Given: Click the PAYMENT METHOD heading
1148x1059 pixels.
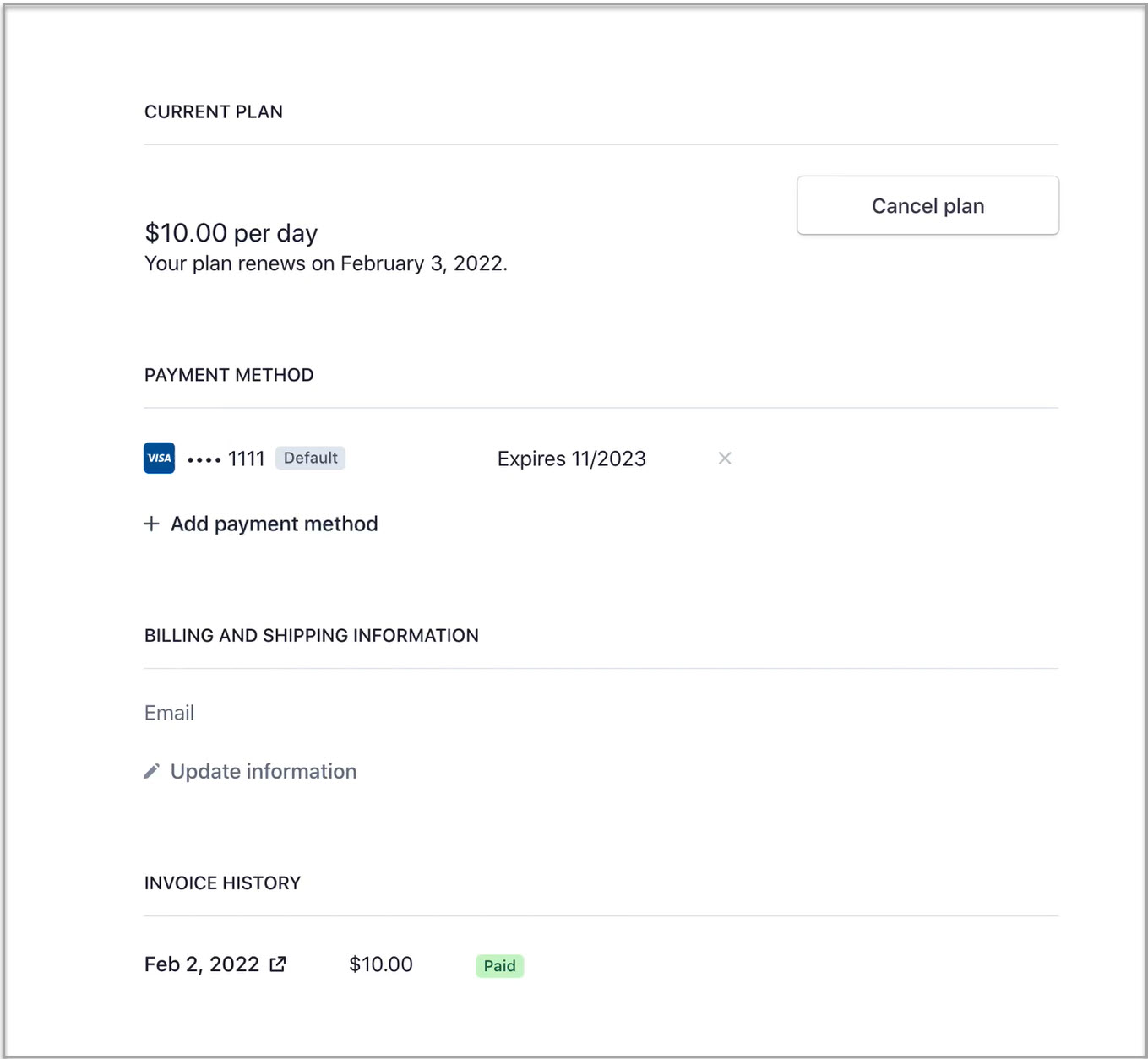Looking at the screenshot, I should [229, 375].
